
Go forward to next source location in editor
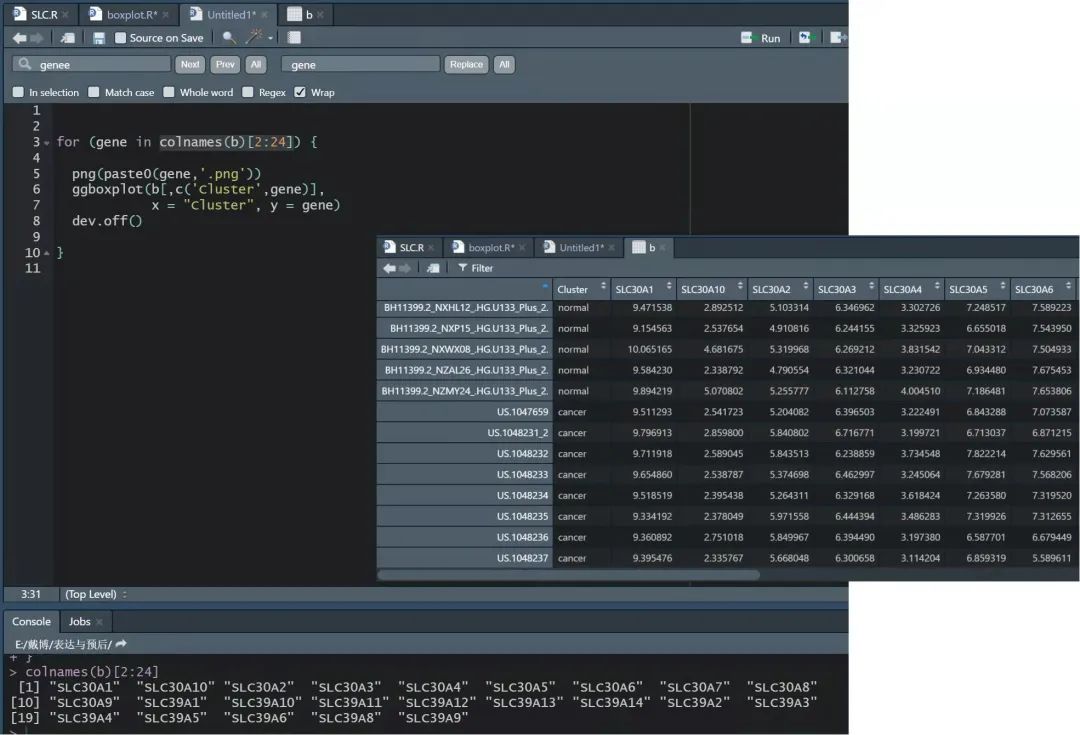(x=37, y=38)
